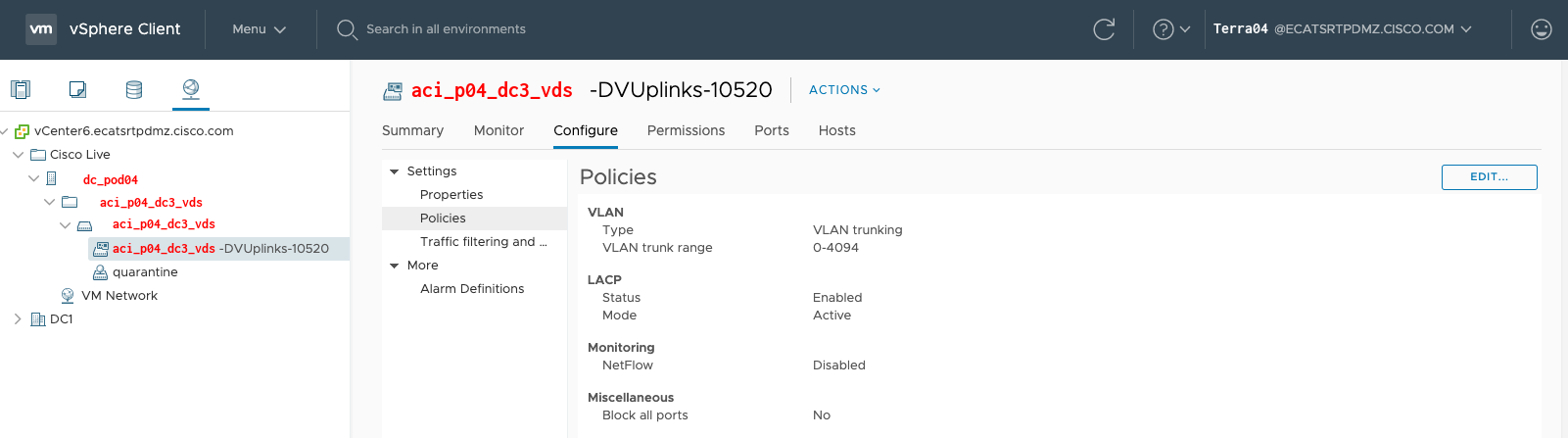Screen dimensions: 1568x438
Task: Click the EDIT... policies button
Action: click(1489, 177)
